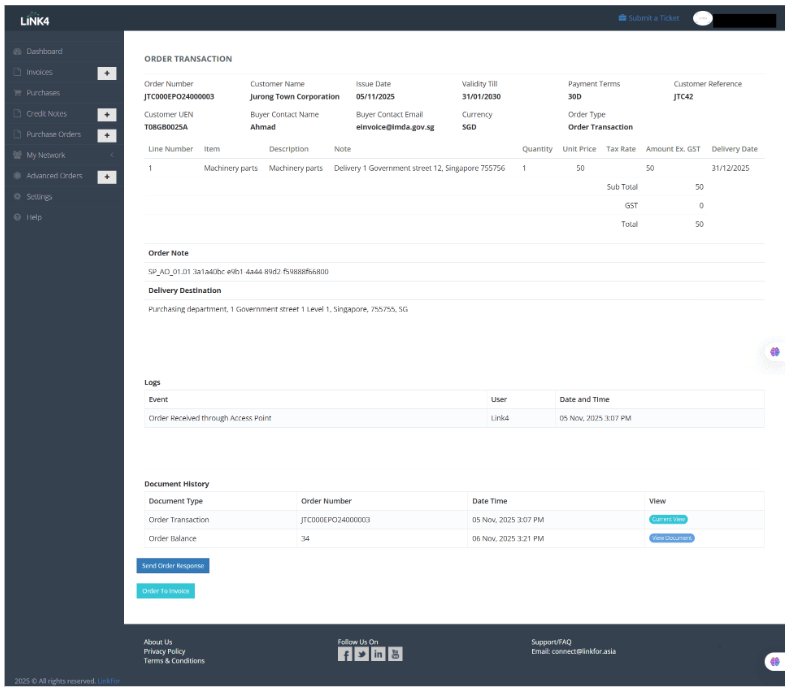This screenshot has height=692, width=792.
Task: Click plus button next to Invoices
Action: 107,73
